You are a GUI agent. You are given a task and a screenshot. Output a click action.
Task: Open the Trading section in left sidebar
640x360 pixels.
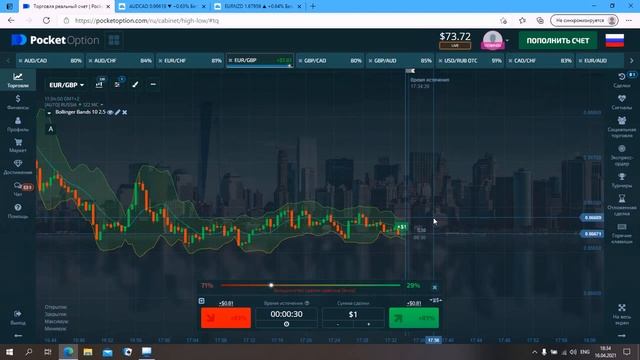tap(18, 80)
